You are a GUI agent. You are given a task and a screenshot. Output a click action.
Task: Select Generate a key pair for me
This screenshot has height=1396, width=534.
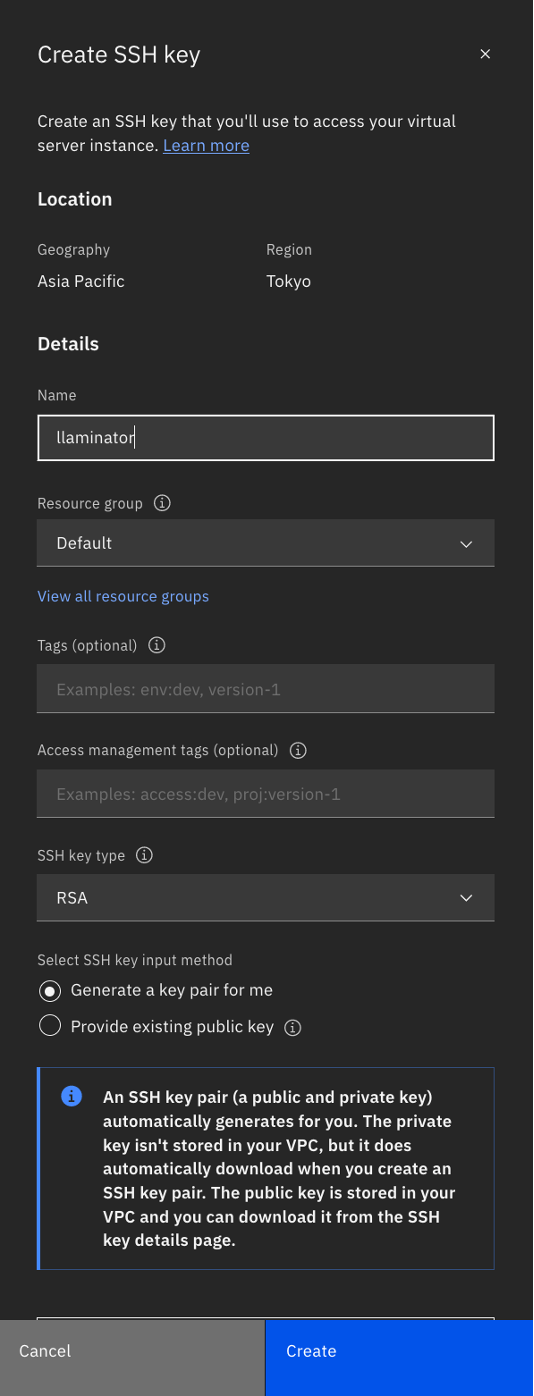(155, 991)
